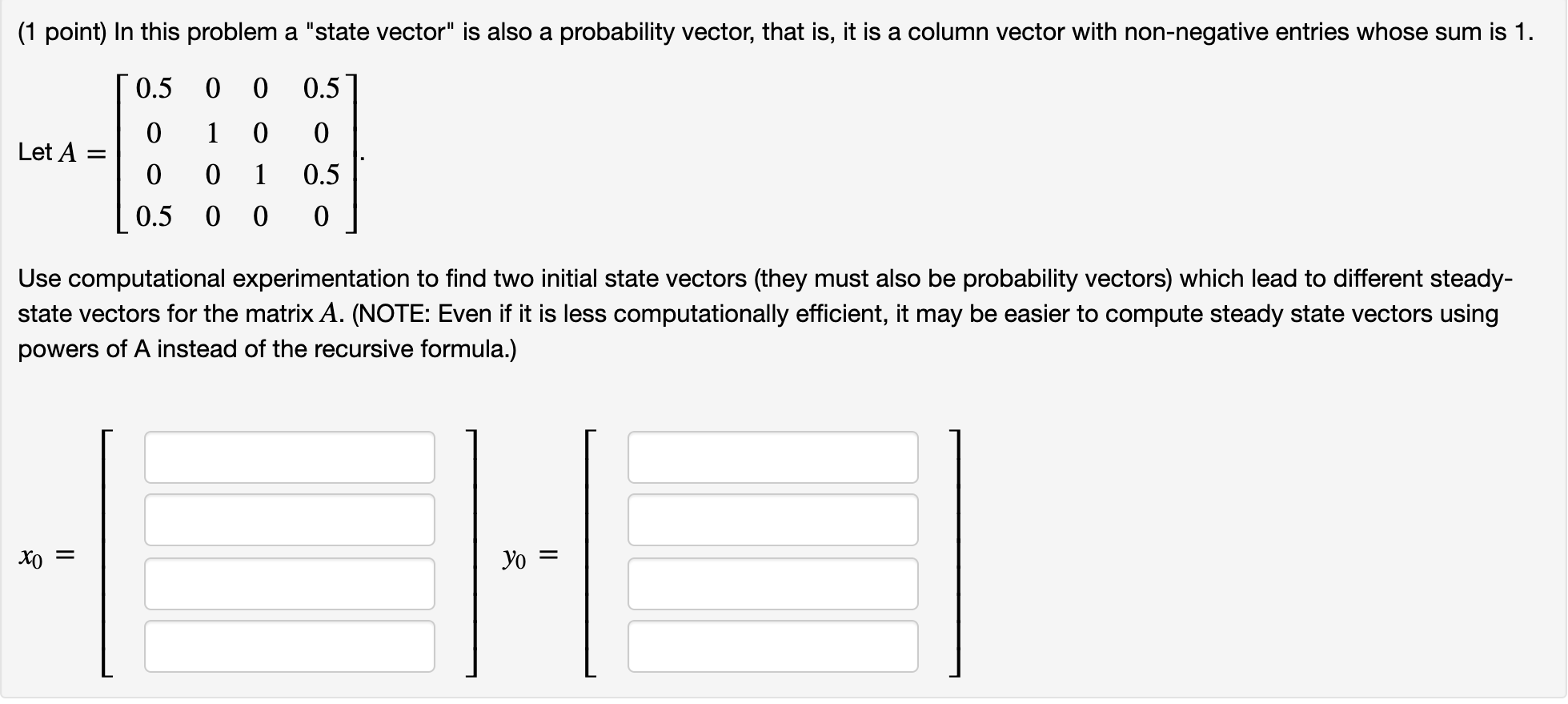Click the matrix A display
1568x704 pixels.
click(x=236, y=152)
